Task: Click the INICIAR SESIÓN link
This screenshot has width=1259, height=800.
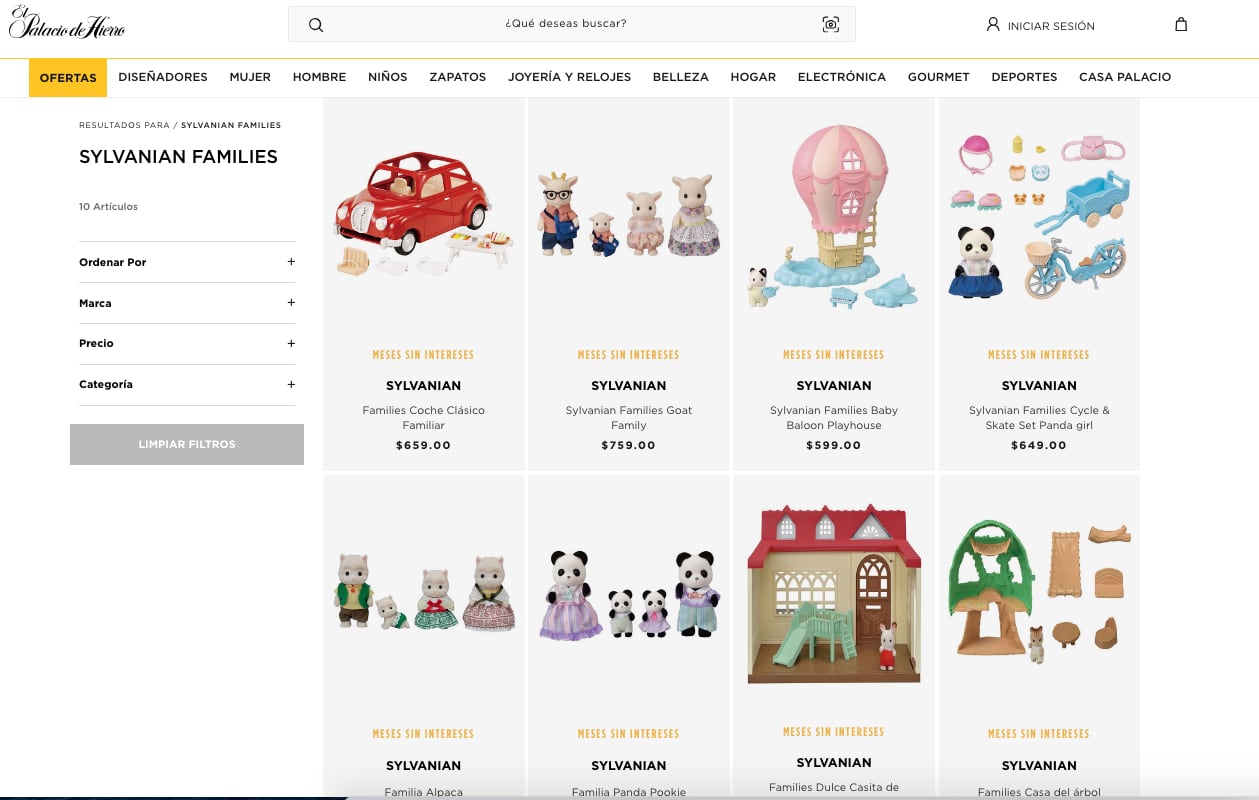Action: (x=1050, y=26)
